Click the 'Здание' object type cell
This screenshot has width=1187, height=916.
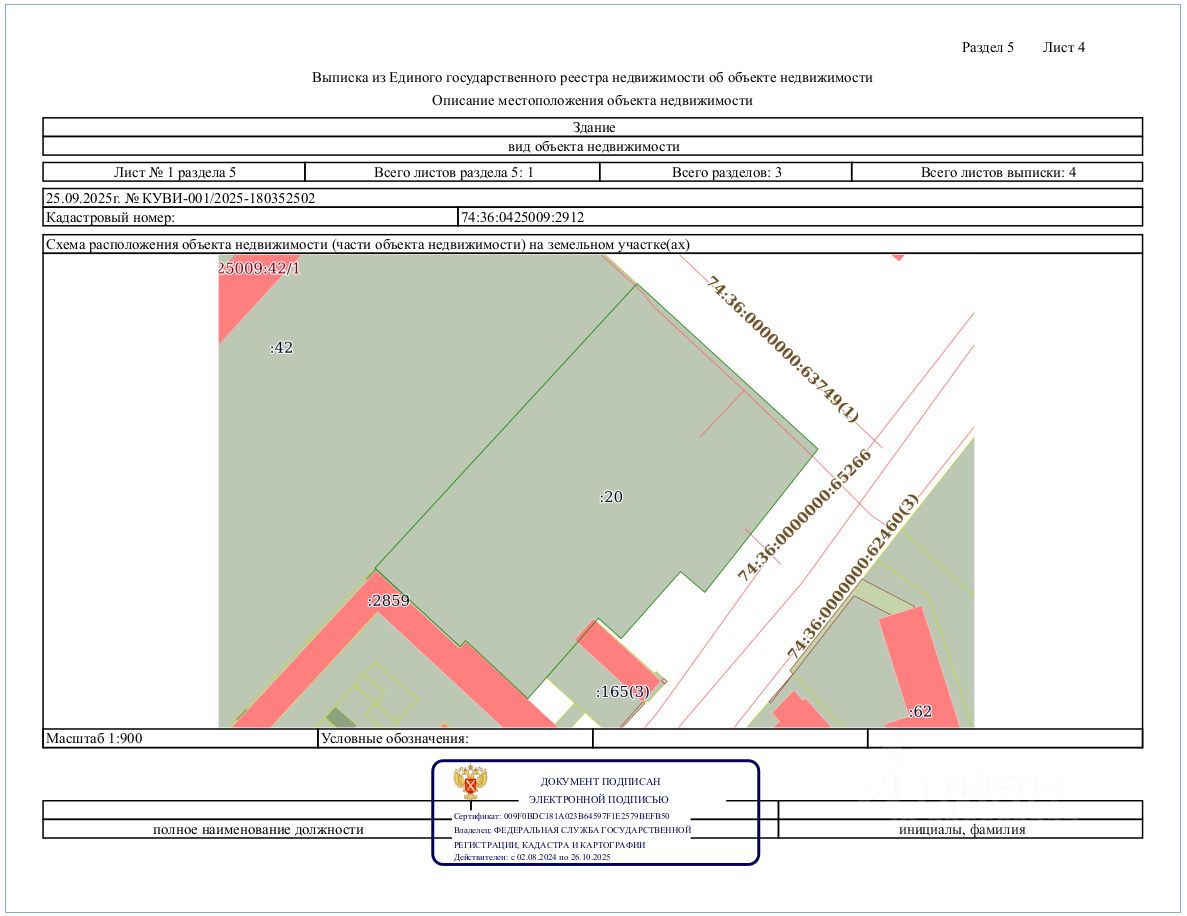[x=593, y=127]
